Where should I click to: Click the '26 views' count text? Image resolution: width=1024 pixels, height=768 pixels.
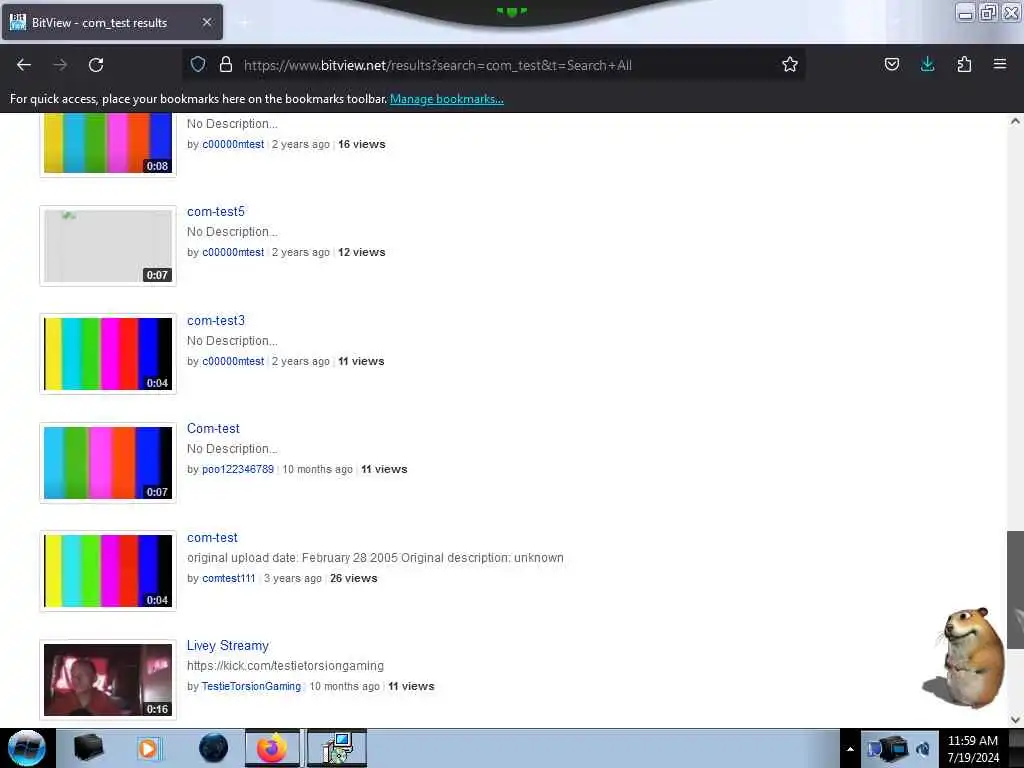click(x=353, y=578)
